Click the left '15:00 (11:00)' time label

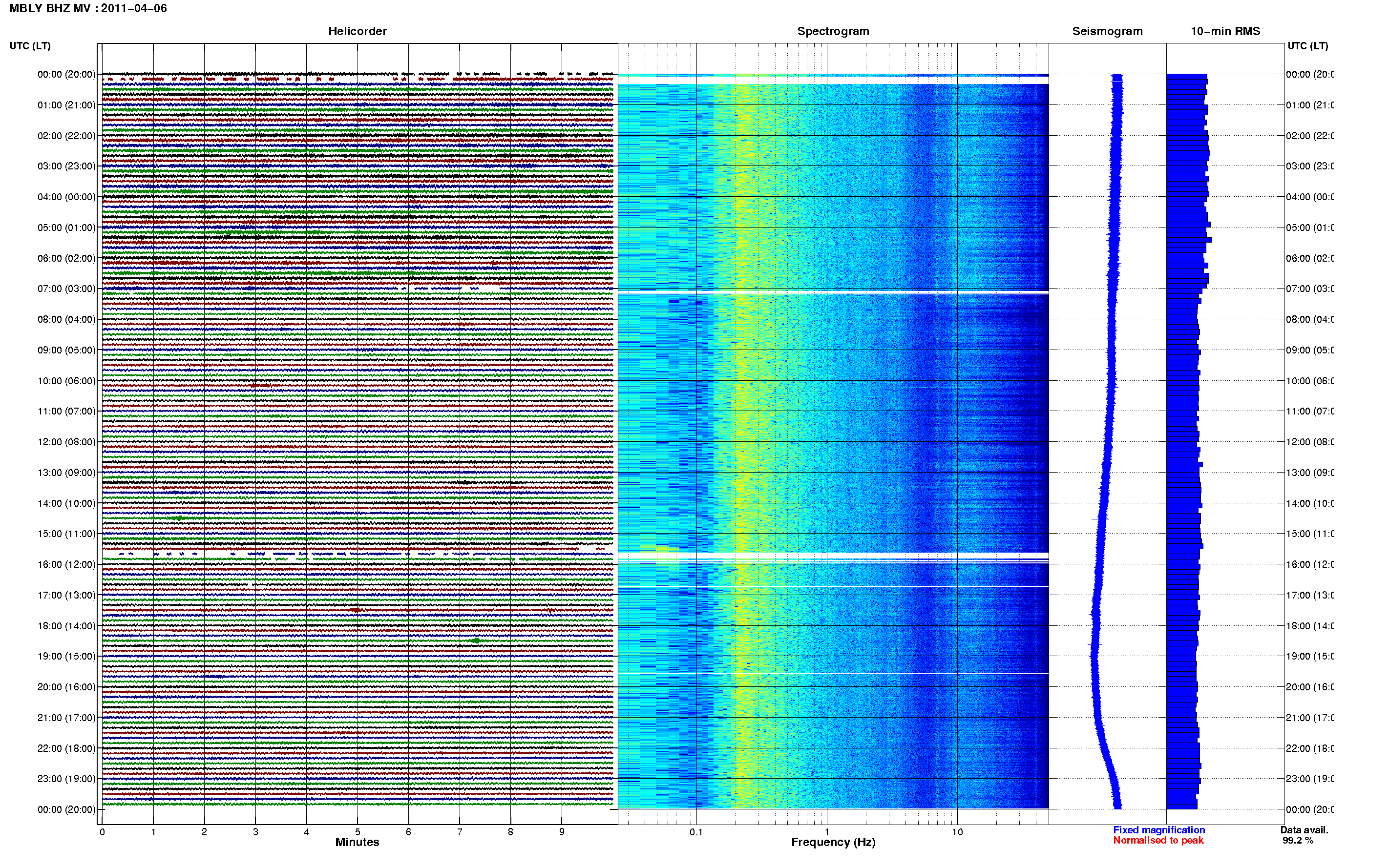(66, 534)
